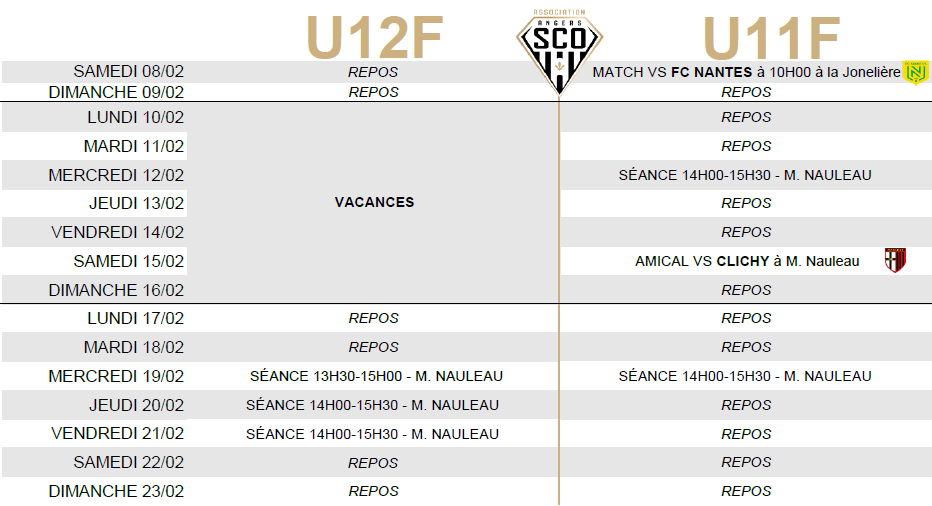Image resolution: width=932 pixels, height=506 pixels.
Task: Click U11F REPOS on Dimanche 16/02
Action: (746, 290)
